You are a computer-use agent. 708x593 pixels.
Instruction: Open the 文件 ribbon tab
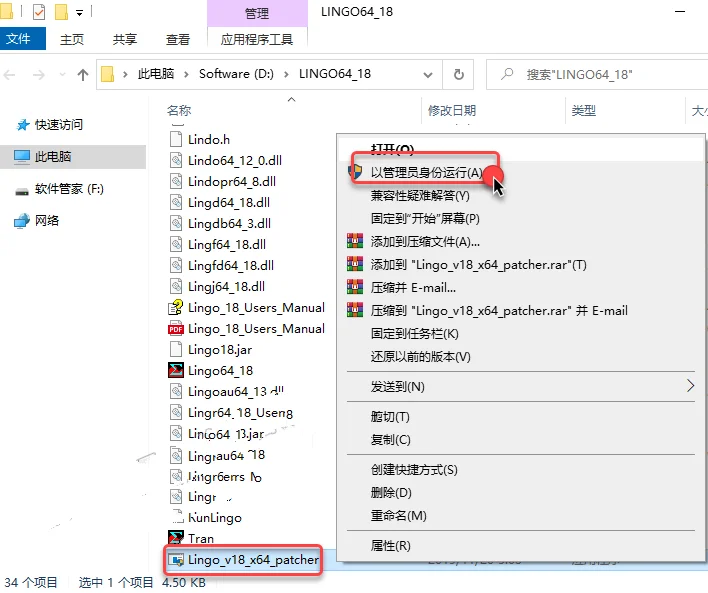click(23, 39)
